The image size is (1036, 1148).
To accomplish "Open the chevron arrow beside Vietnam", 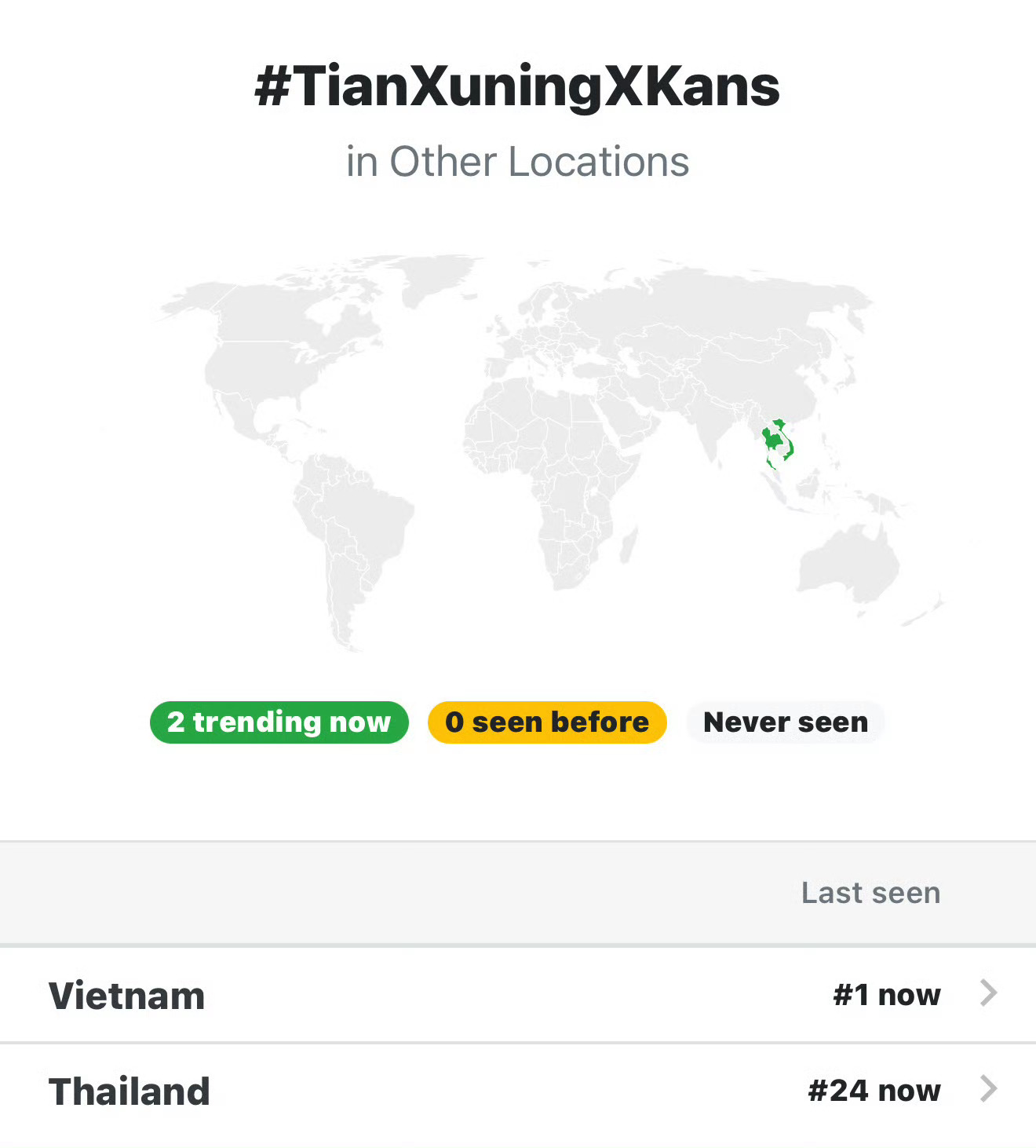I will (x=989, y=993).
